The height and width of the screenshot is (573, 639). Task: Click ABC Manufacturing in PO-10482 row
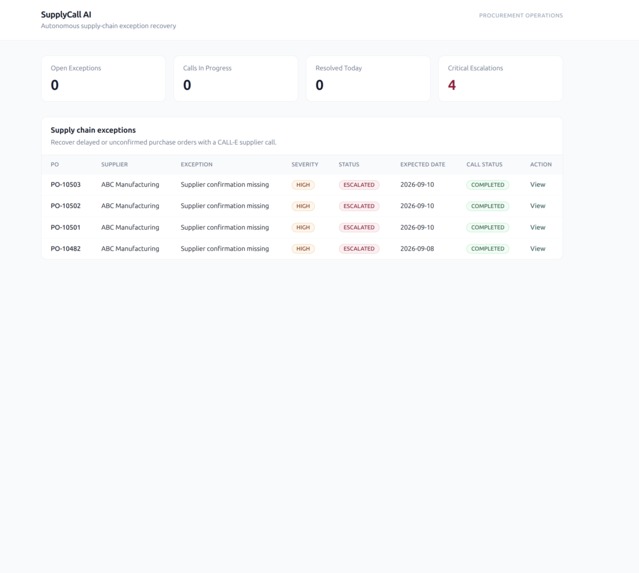pos(130,249)
